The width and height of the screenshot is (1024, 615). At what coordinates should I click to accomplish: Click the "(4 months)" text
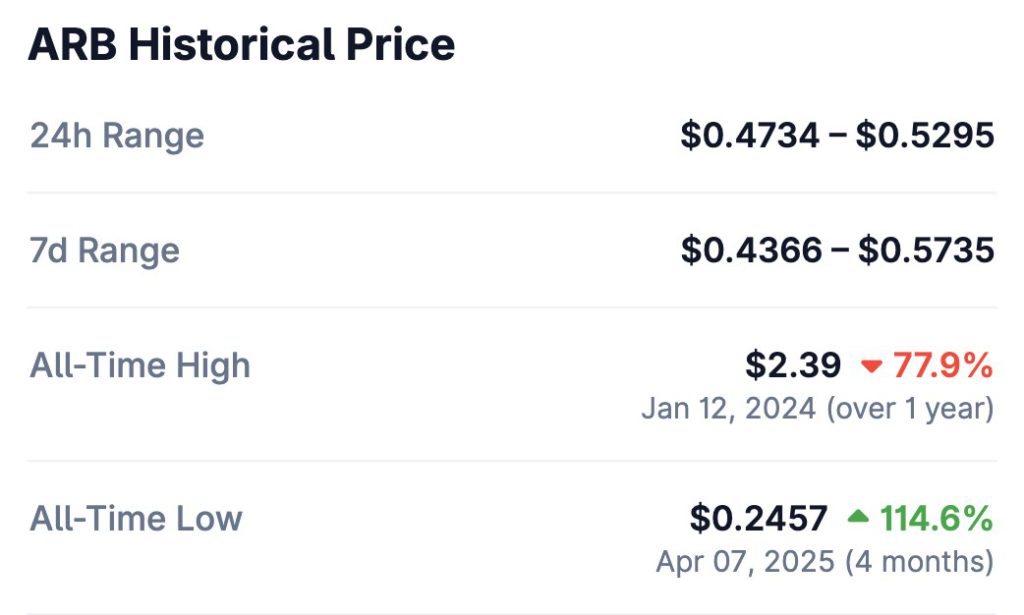[919, 561]
